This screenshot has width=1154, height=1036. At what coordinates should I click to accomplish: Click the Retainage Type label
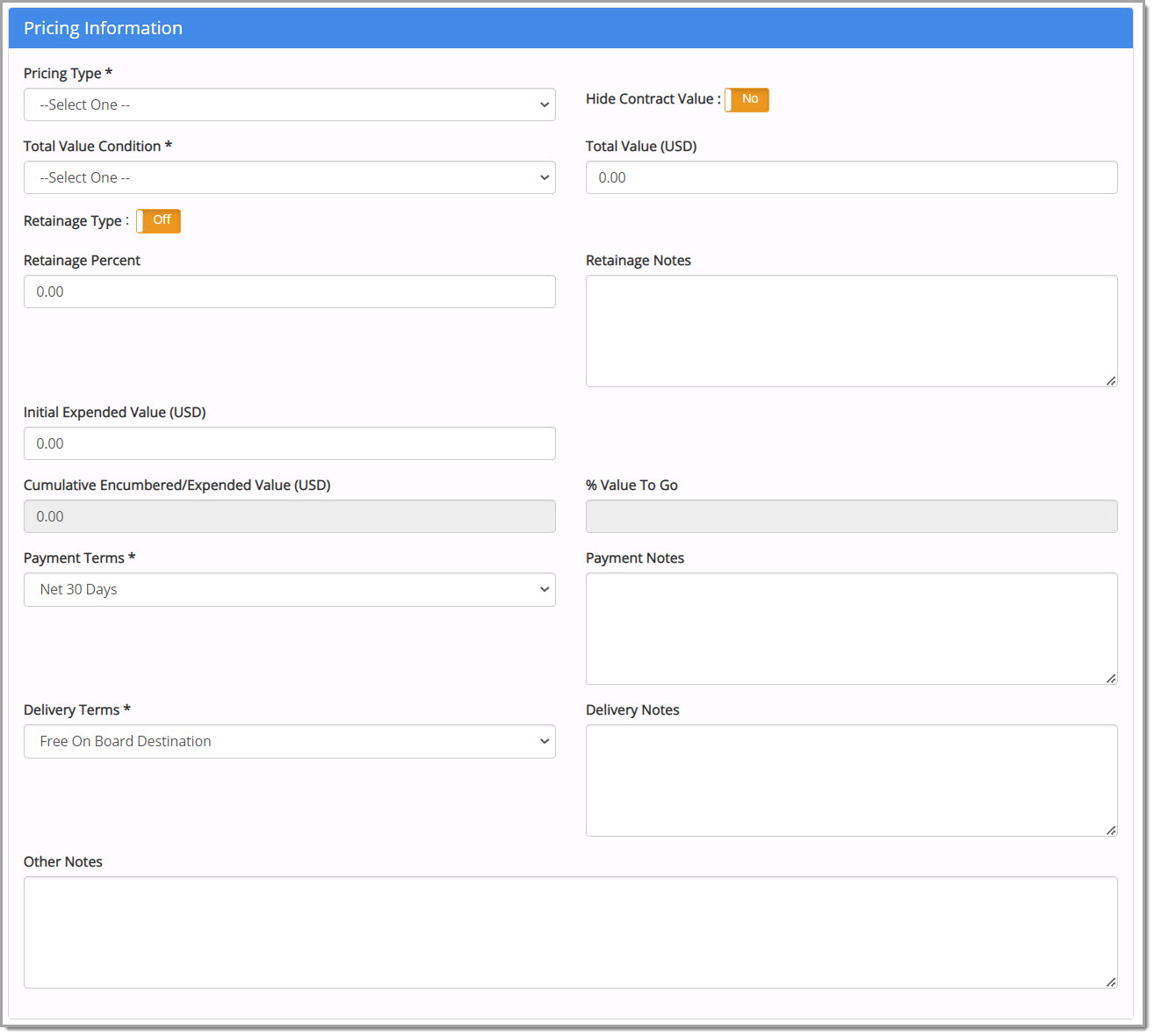pos(76,221)
